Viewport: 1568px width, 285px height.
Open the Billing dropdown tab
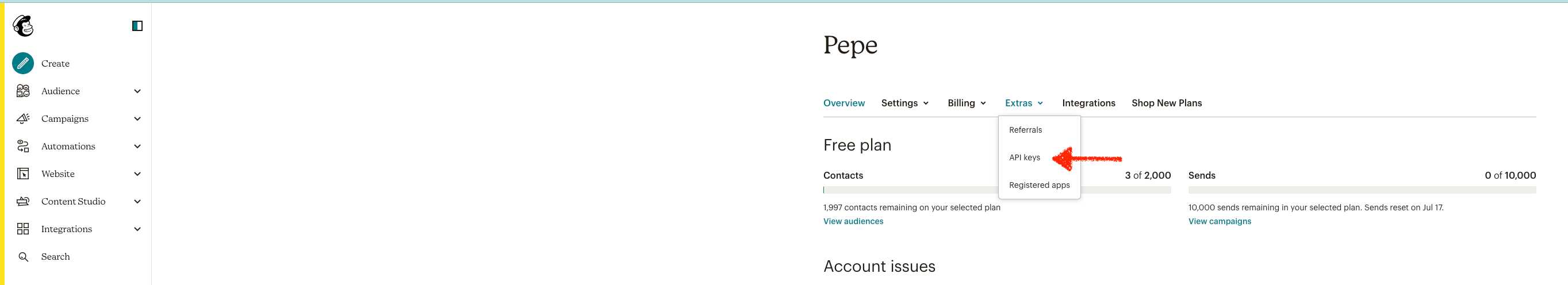tap(967, 103)
